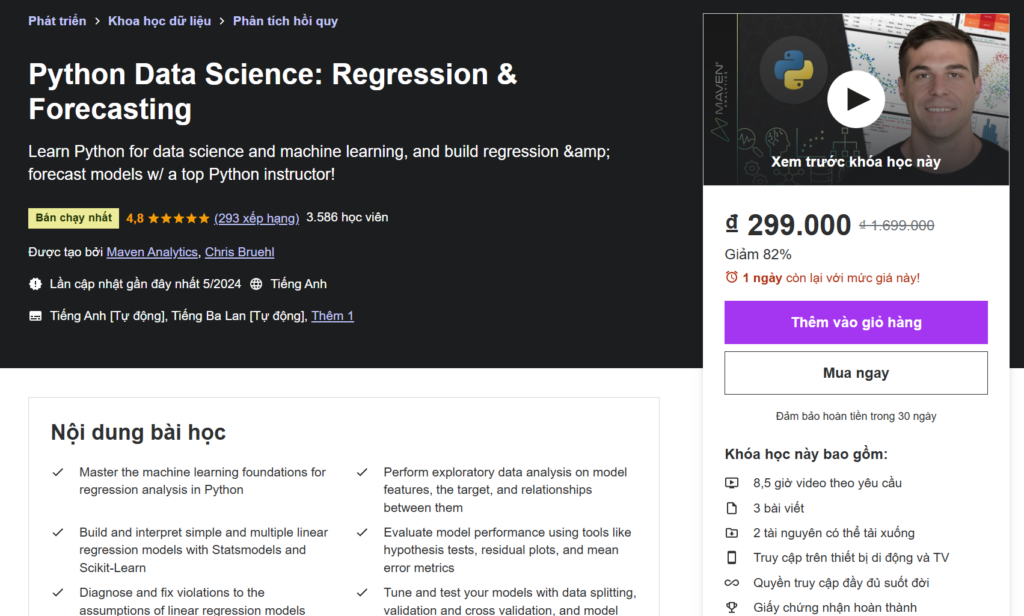
Task: Click the closed captions icon
Action: coord(36,316)
